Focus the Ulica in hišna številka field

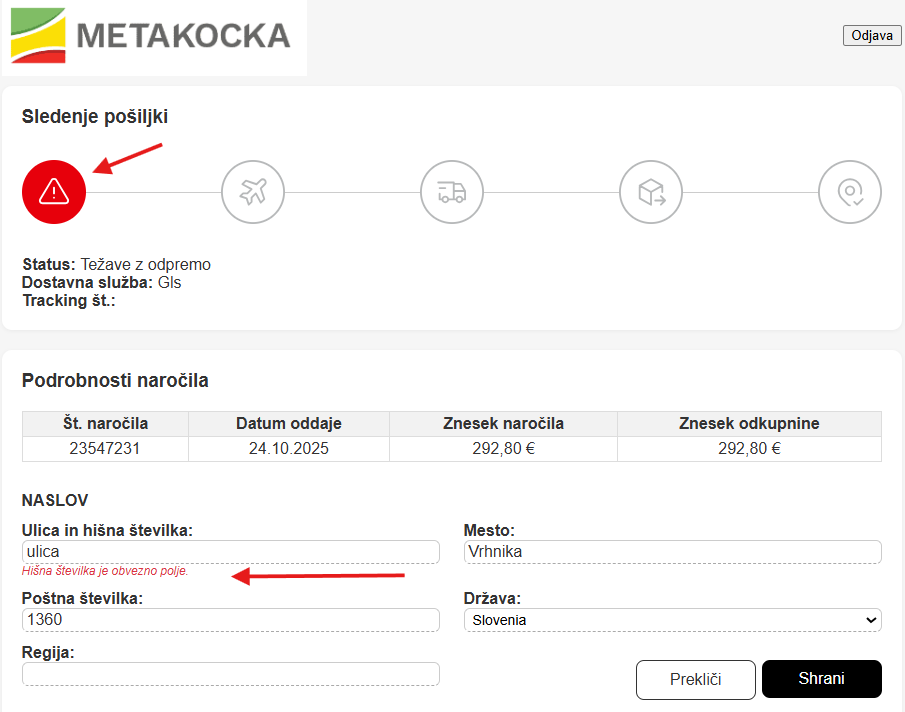230,552
